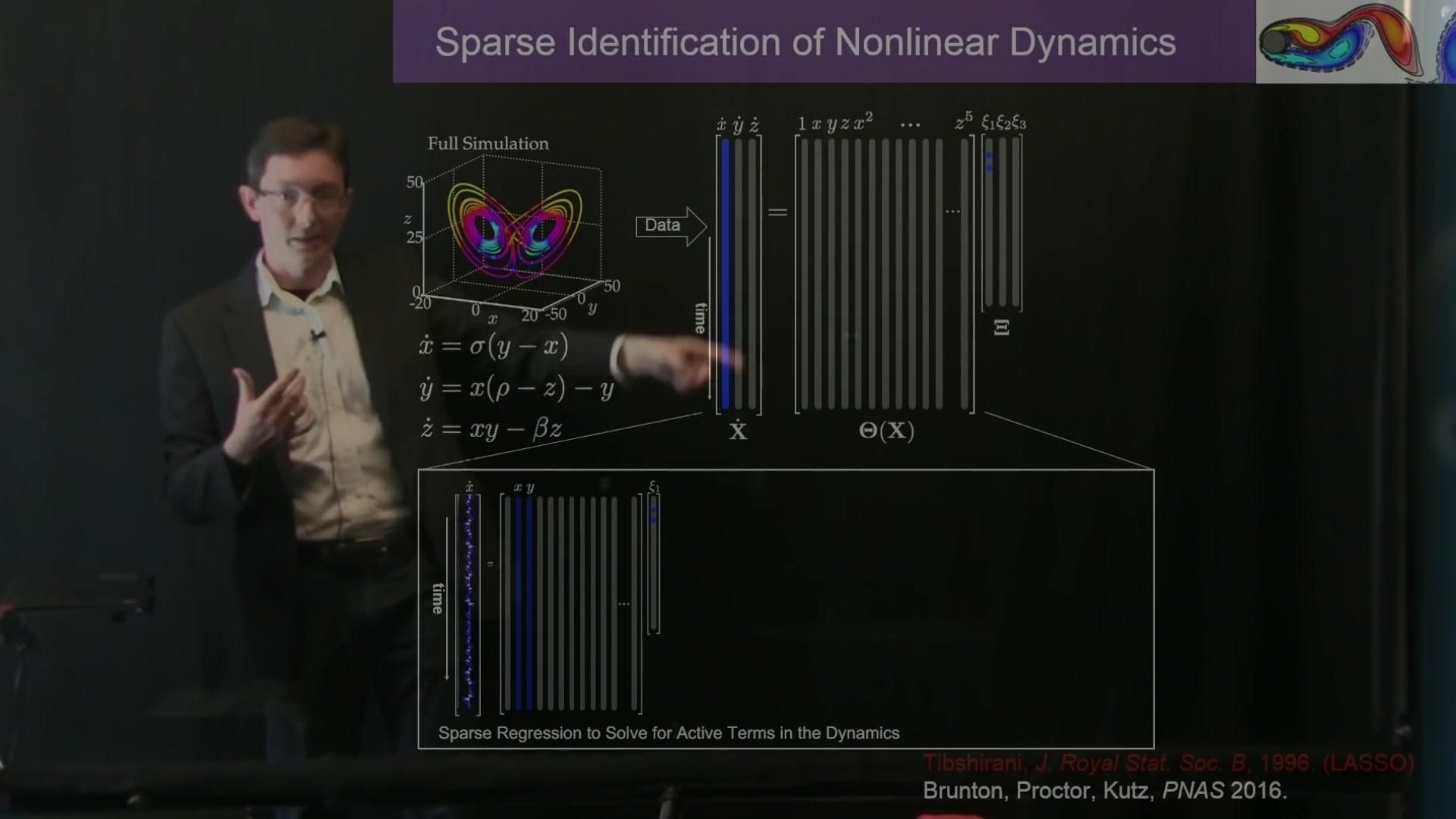The height and width of the screenshot is (819, 1456).
Task: Click the equation ẏ = x(ρ − z) − y
Action: (x=516, y=388)
